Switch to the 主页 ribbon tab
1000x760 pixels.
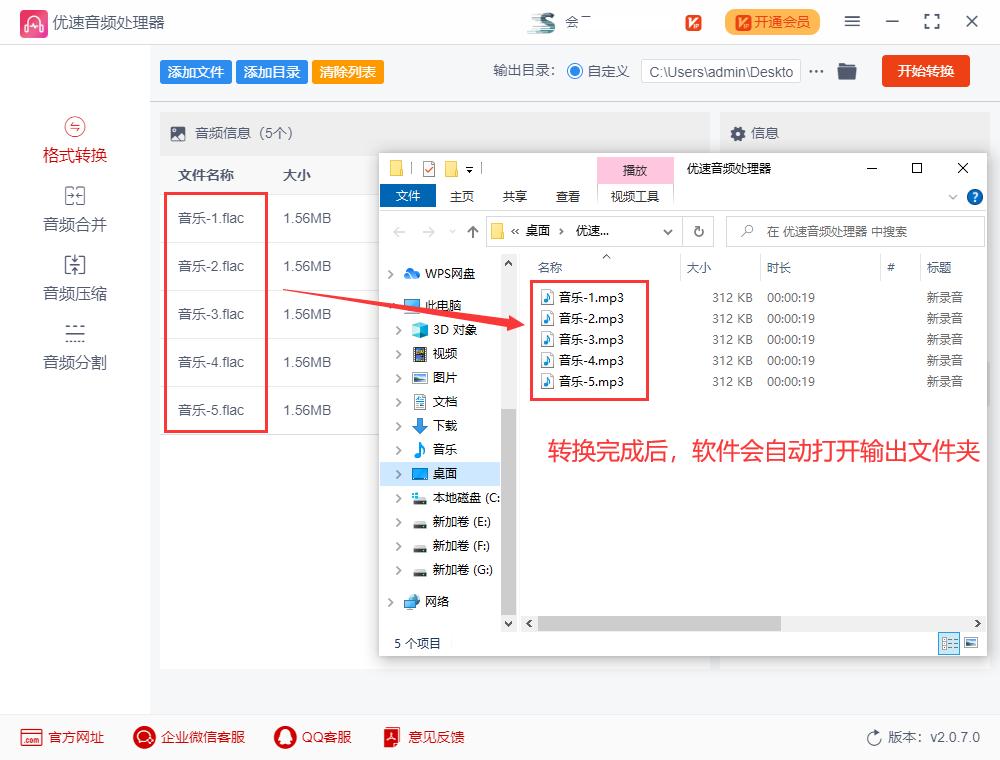click(x=461, y=197)
